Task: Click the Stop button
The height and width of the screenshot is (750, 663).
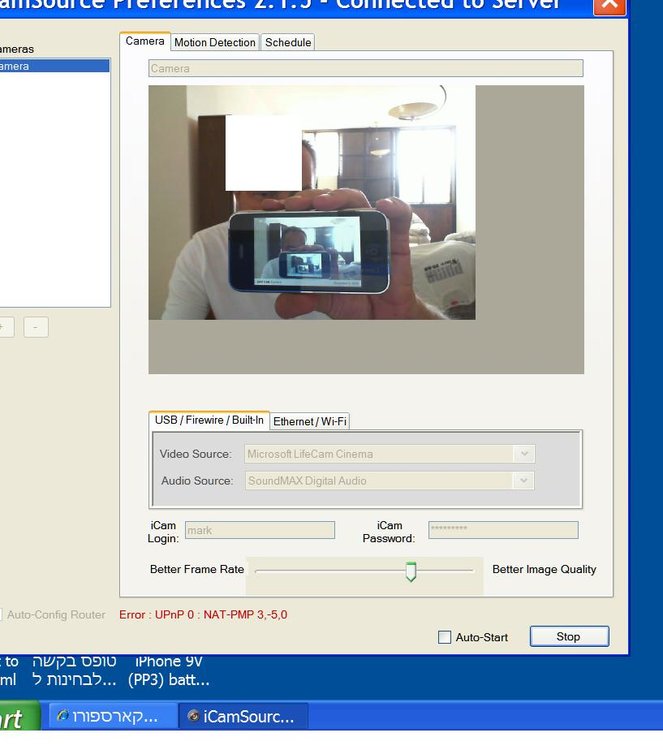Action: pyautogui.click(x=569, y=637)
